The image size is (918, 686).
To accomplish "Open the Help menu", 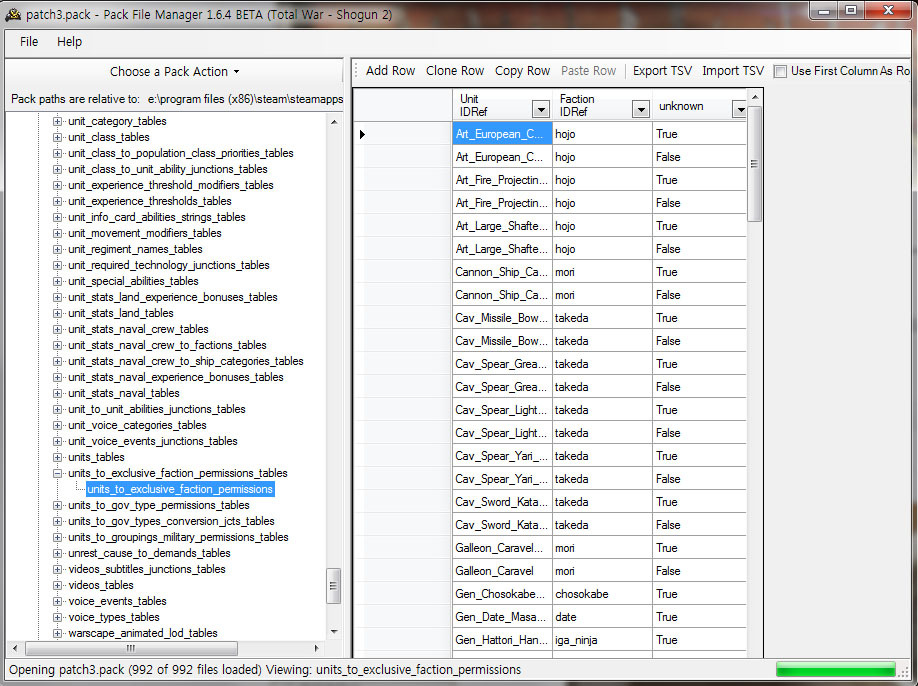I will [x=69, y=42].
